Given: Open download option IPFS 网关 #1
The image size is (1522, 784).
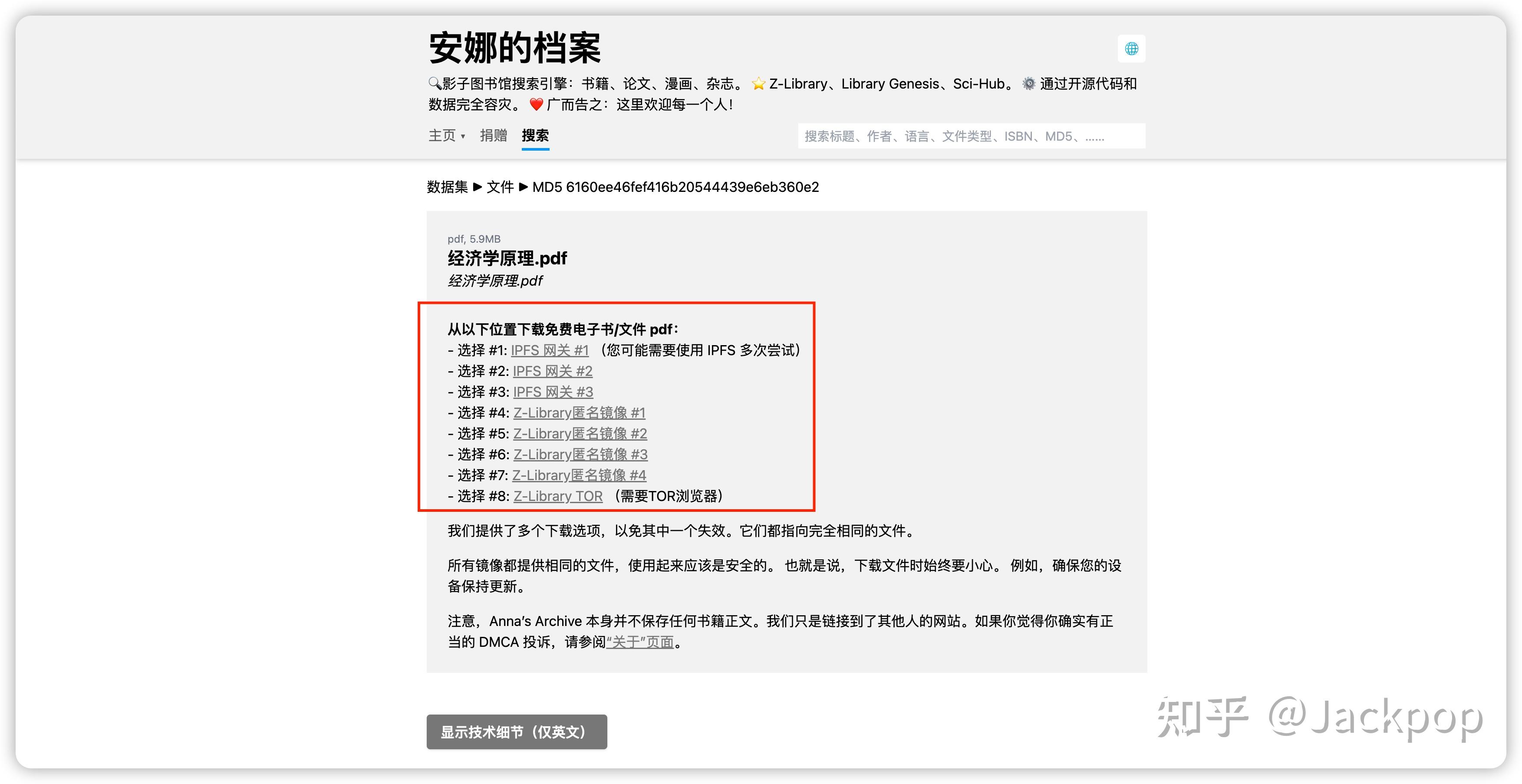Looking at the screenshot, I should point(550,350).
